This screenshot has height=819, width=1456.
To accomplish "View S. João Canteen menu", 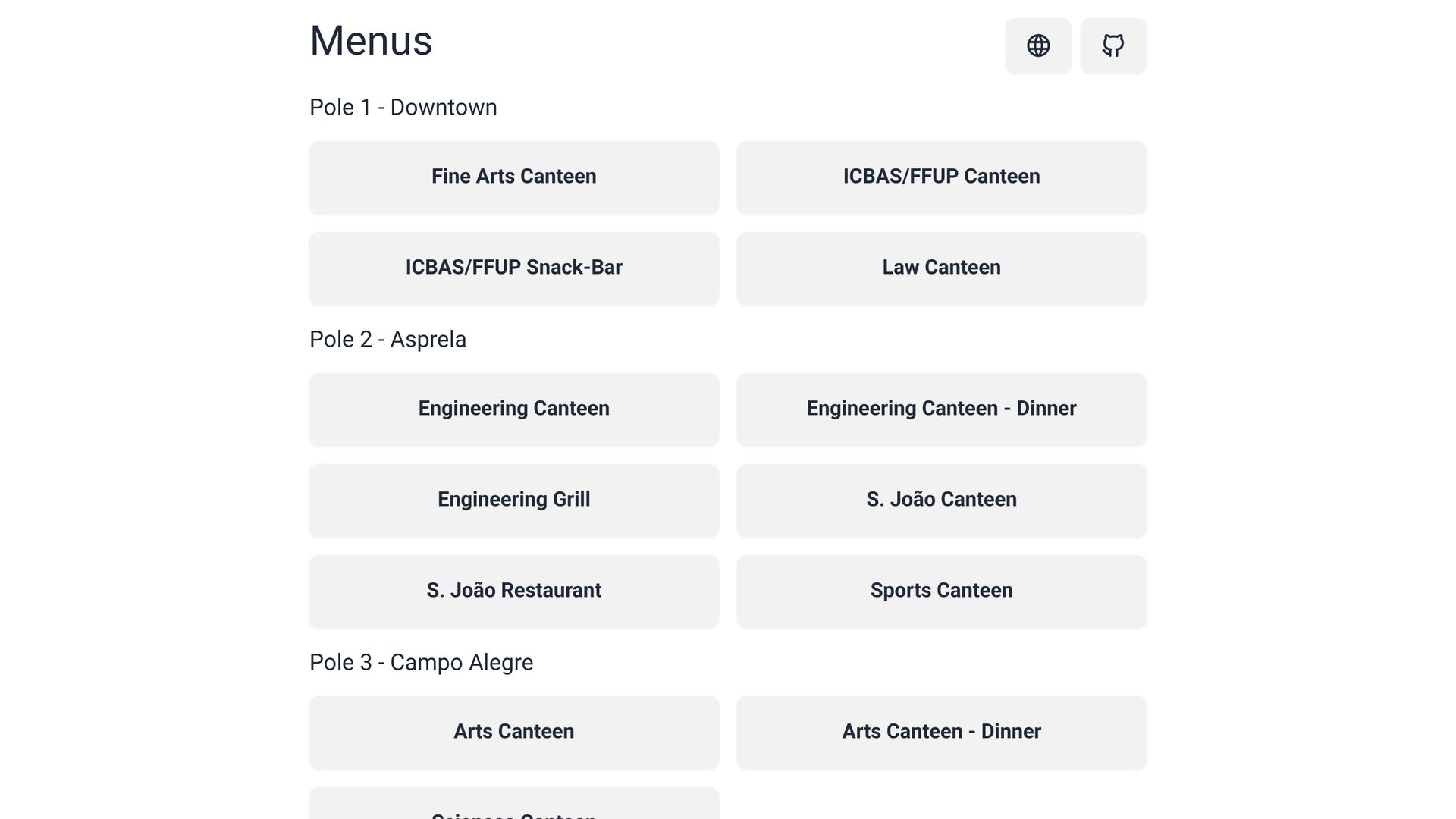I will 941,500.
